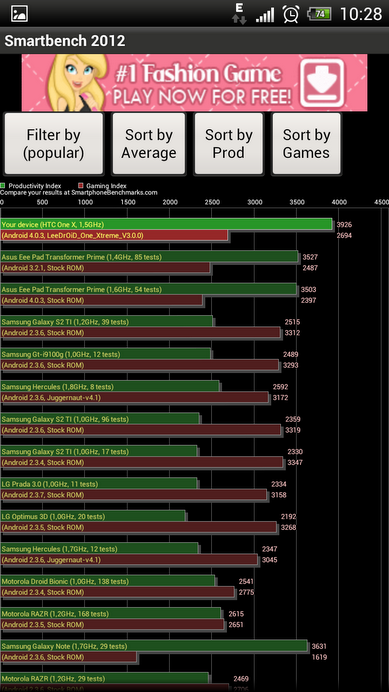The height and width of the screenshot is (692, 389).
Task: Select the Android 3.2.1, Stock ROM bar
Action: pos(106,268)
